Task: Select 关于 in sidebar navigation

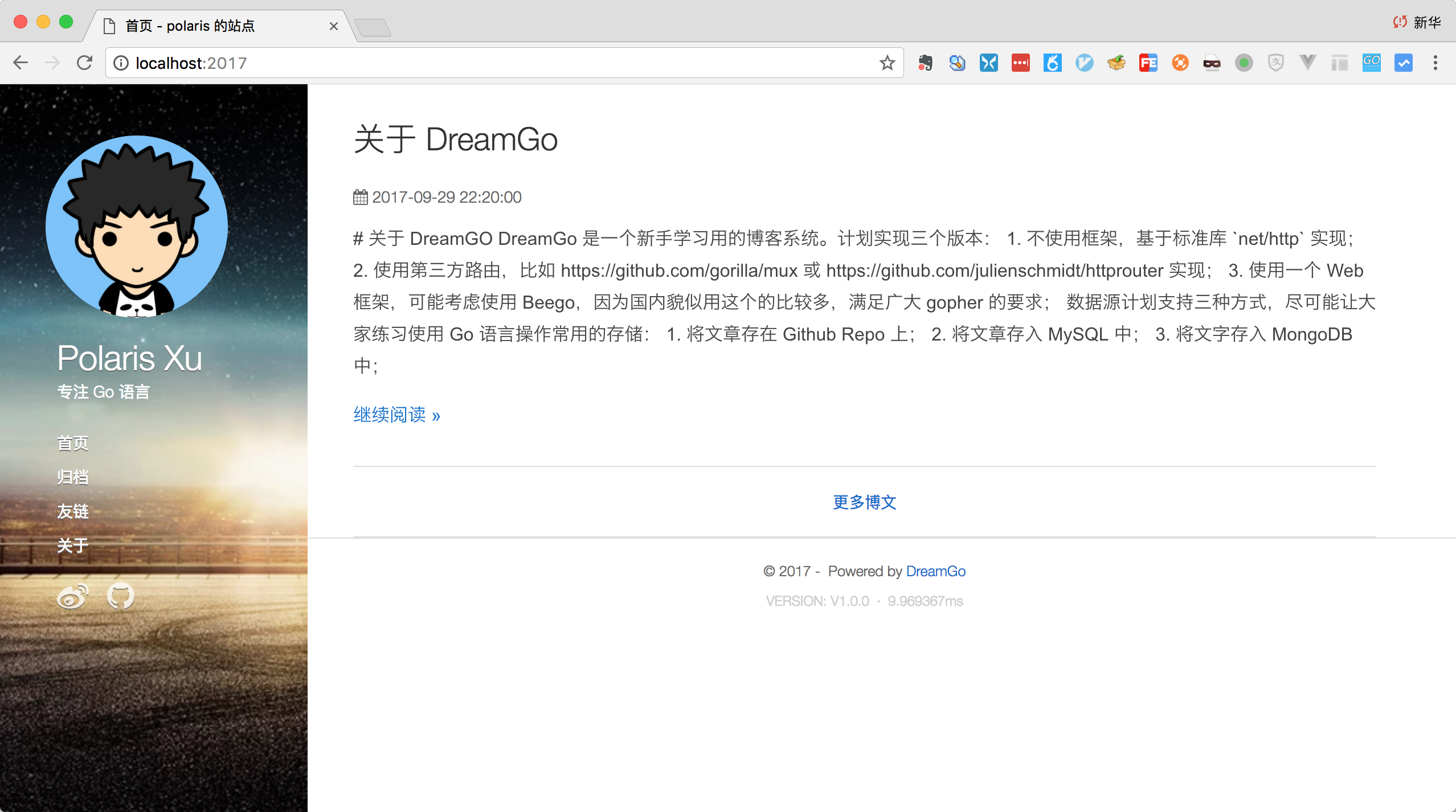Action: [x=73, y=546]
